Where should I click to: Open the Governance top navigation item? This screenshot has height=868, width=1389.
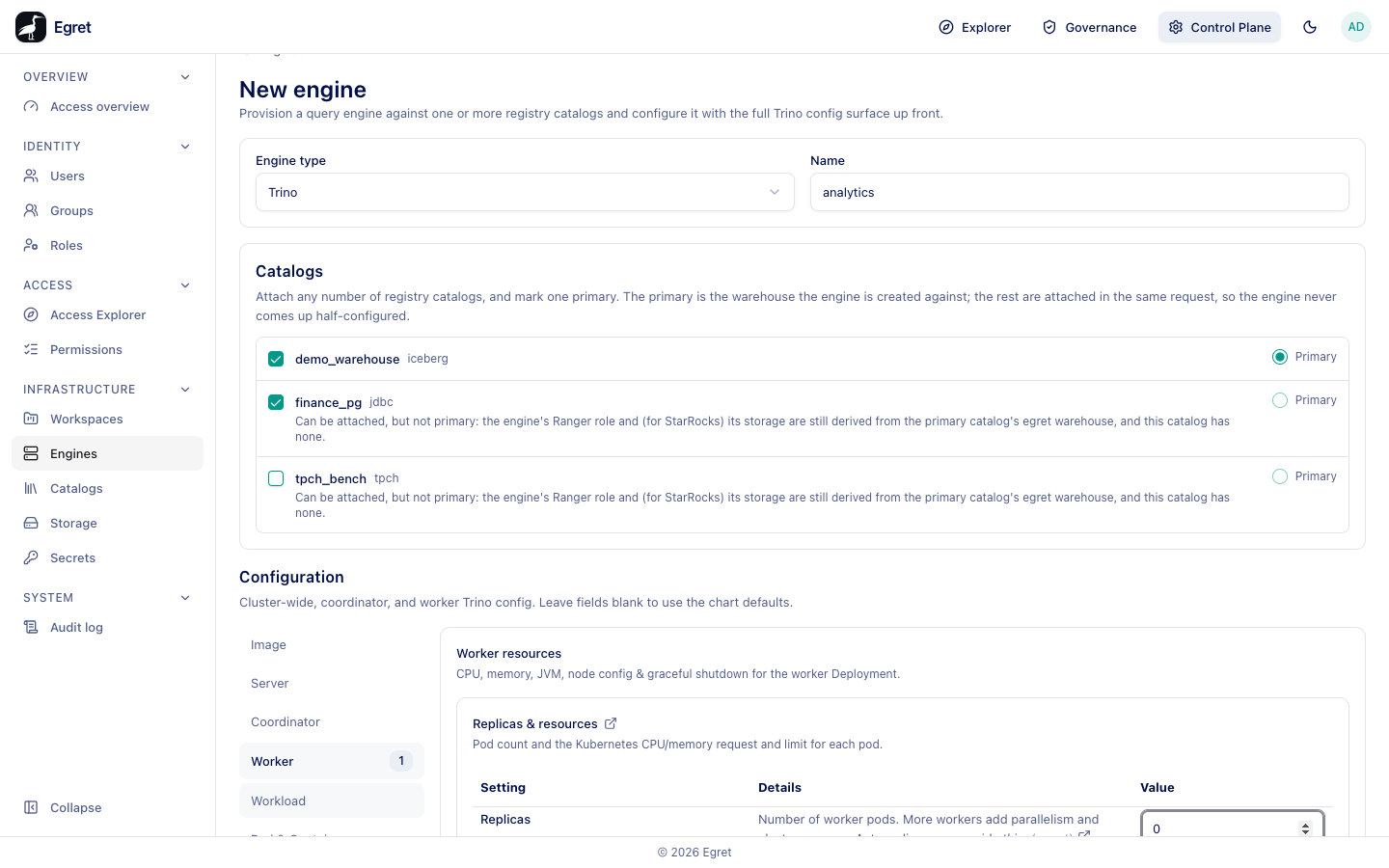click(x=1090, y=27)
